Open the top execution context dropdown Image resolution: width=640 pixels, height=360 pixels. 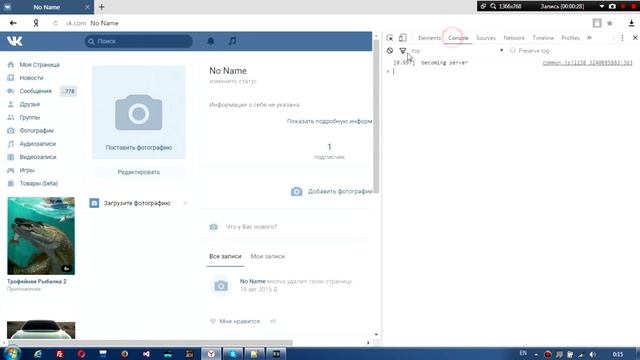457,51
